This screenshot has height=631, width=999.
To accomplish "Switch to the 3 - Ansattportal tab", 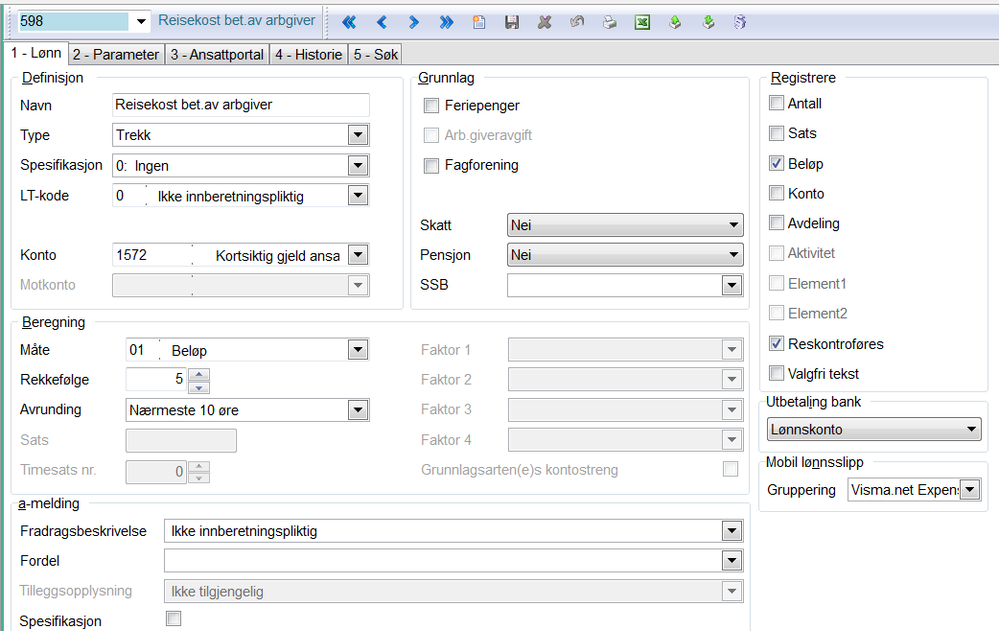I will click(x=216, y=54).
